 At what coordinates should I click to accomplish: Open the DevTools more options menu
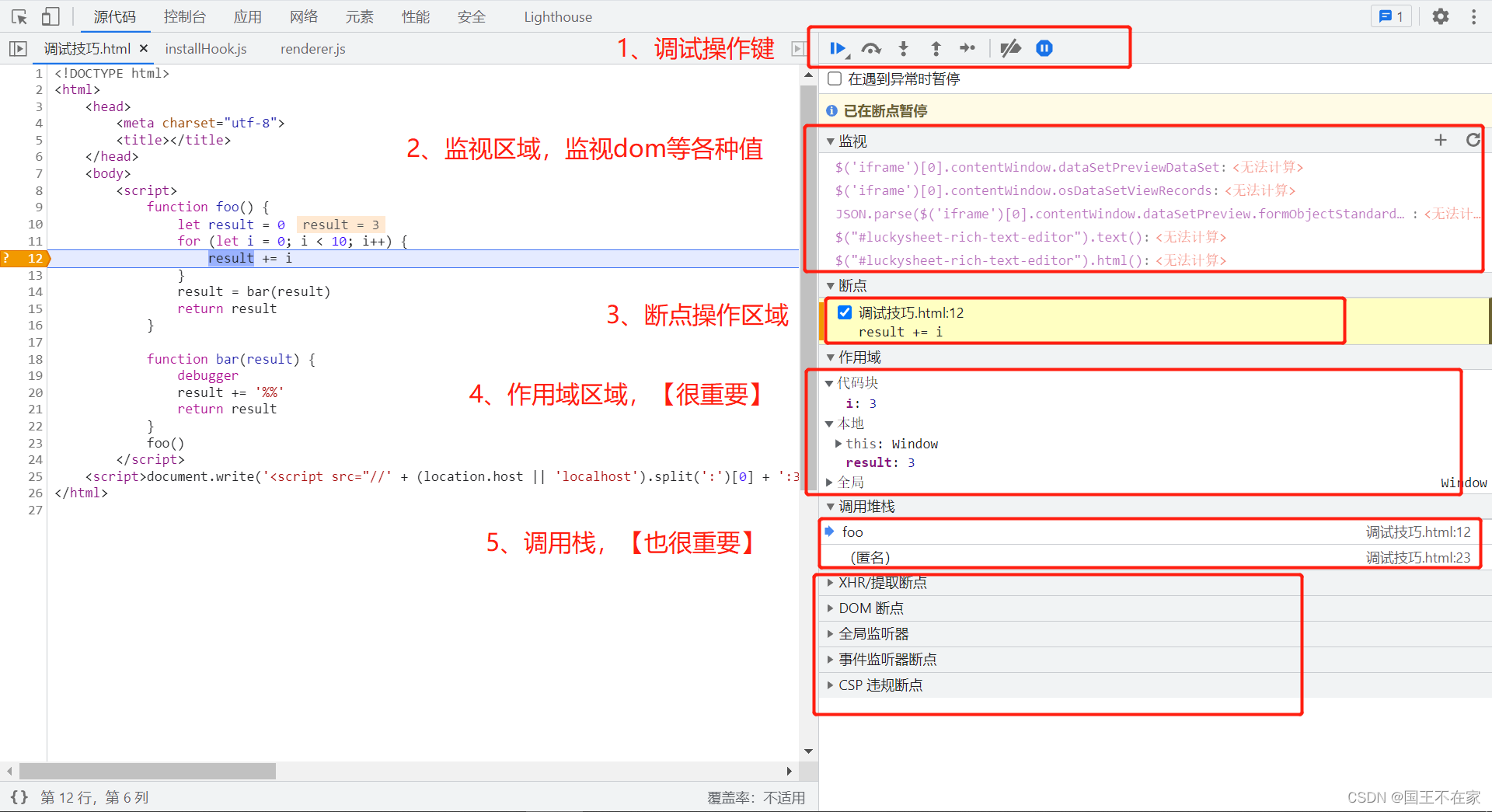[1474, 16]
